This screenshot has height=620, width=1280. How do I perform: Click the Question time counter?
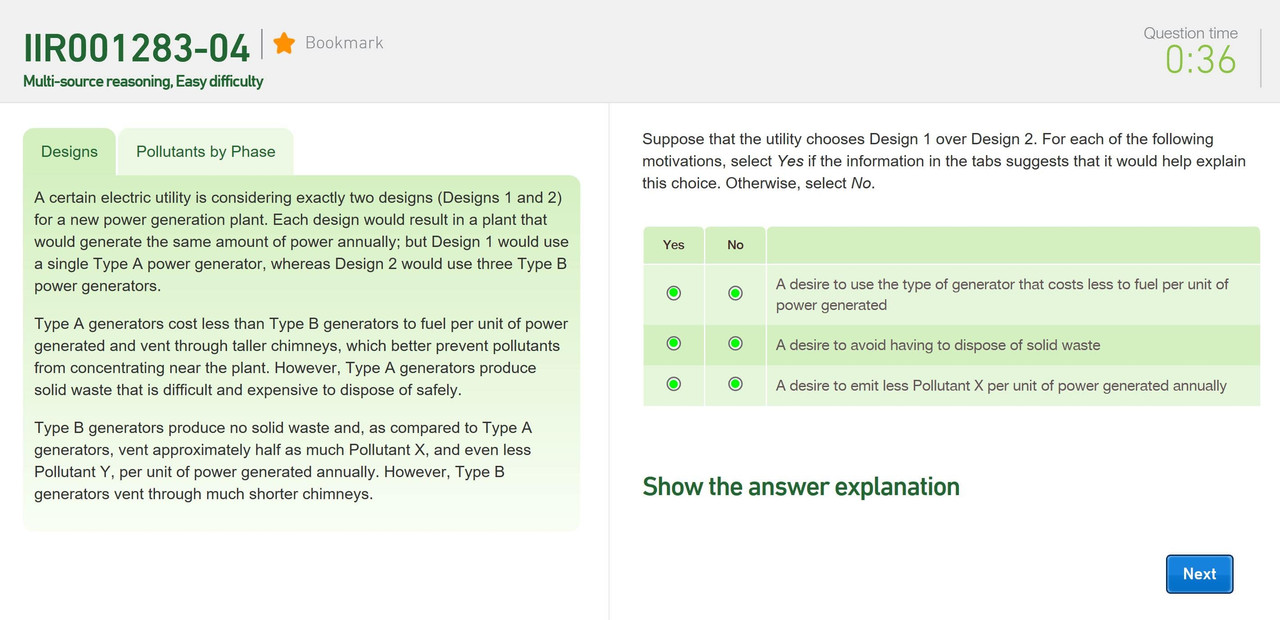(1200, 60)
